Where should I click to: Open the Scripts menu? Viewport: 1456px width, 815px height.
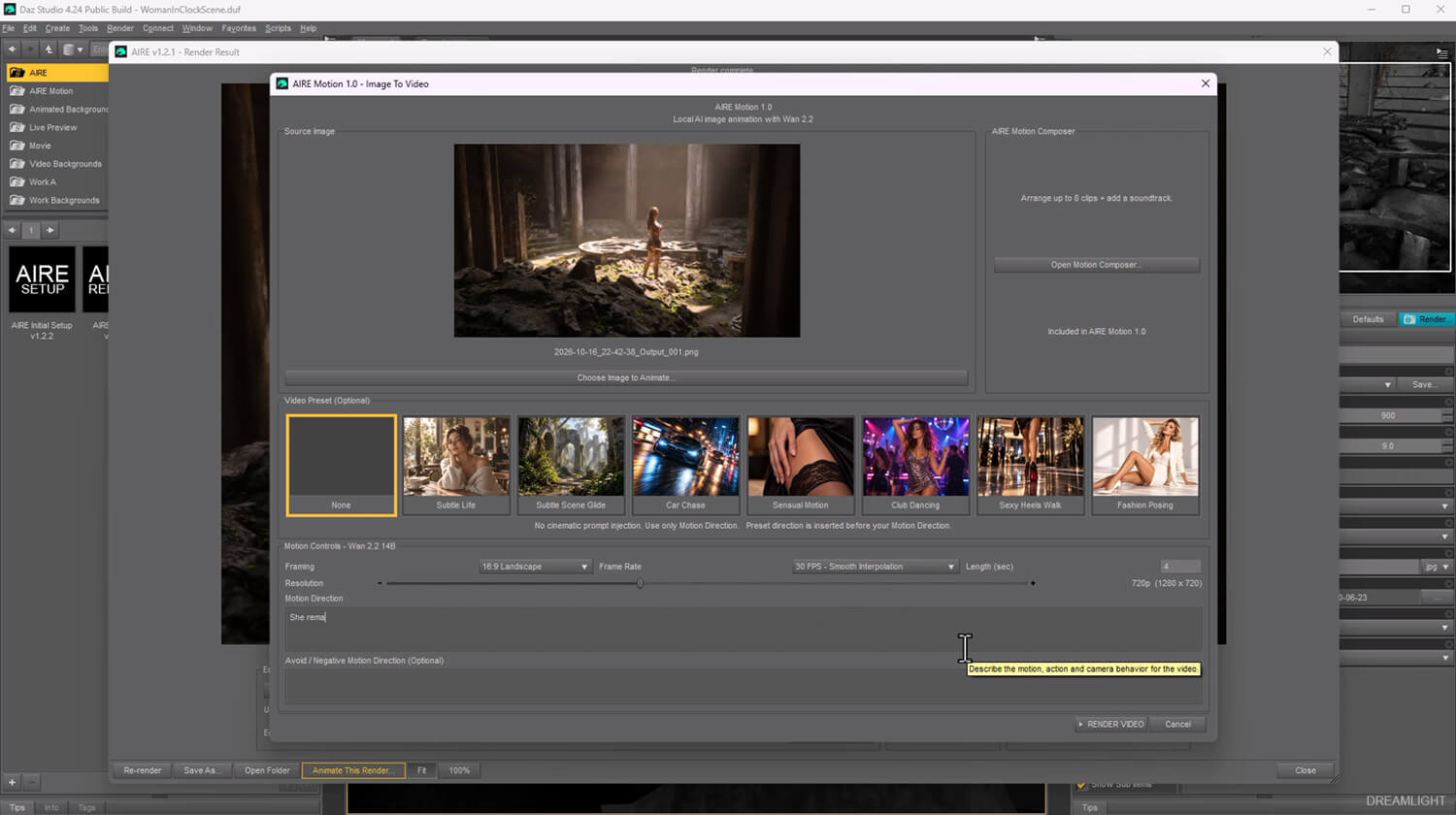pyautogui.click(x=278, y=28)
